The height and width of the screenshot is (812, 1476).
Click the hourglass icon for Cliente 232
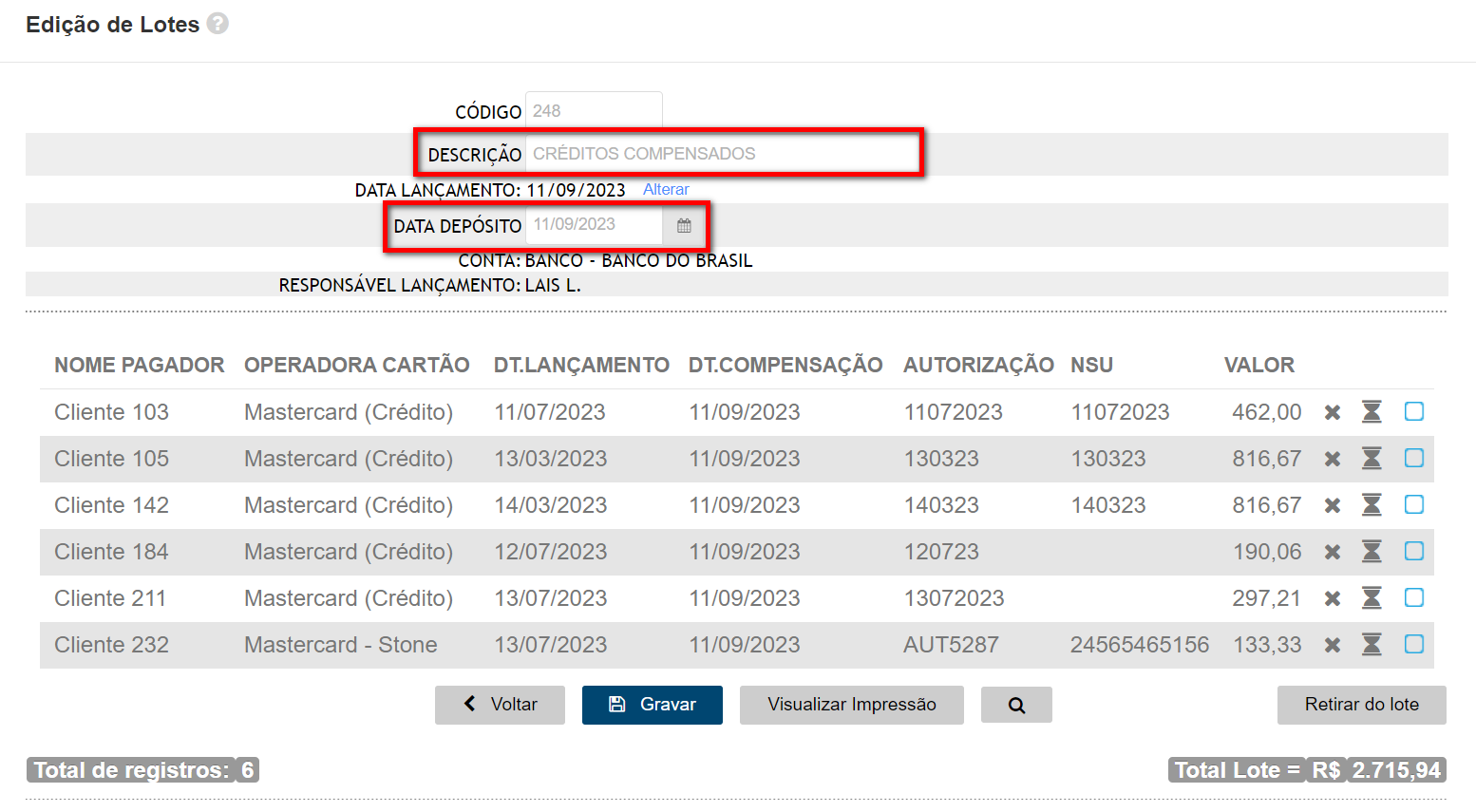[x=1372, y=645]
